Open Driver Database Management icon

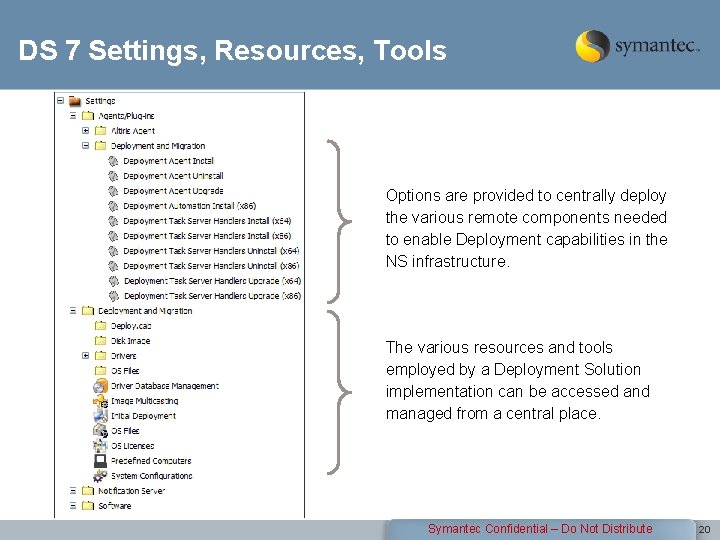(x=100, y=386)
